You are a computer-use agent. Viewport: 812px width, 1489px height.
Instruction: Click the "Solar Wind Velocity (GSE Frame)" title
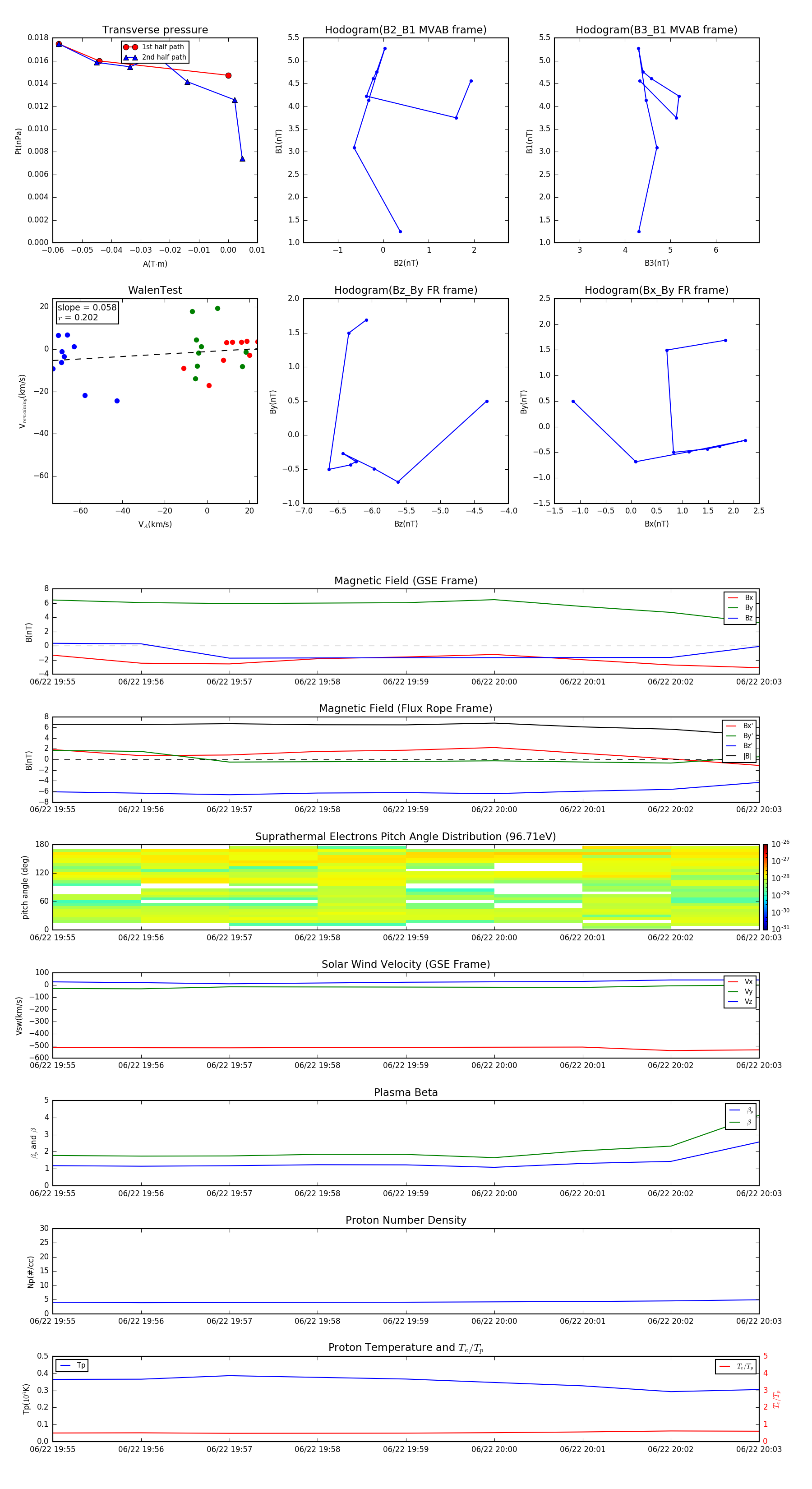(406, 964)
